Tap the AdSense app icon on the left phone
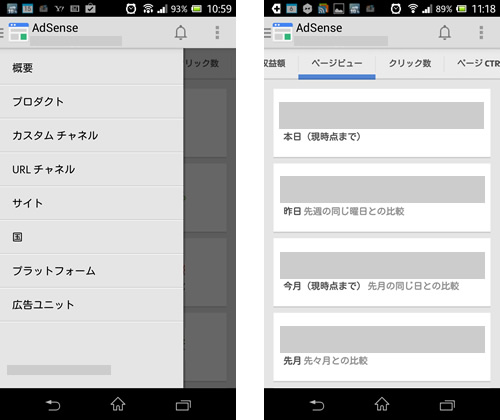The image size is (500, 420). pyautogui.click(x=18, y=32)
